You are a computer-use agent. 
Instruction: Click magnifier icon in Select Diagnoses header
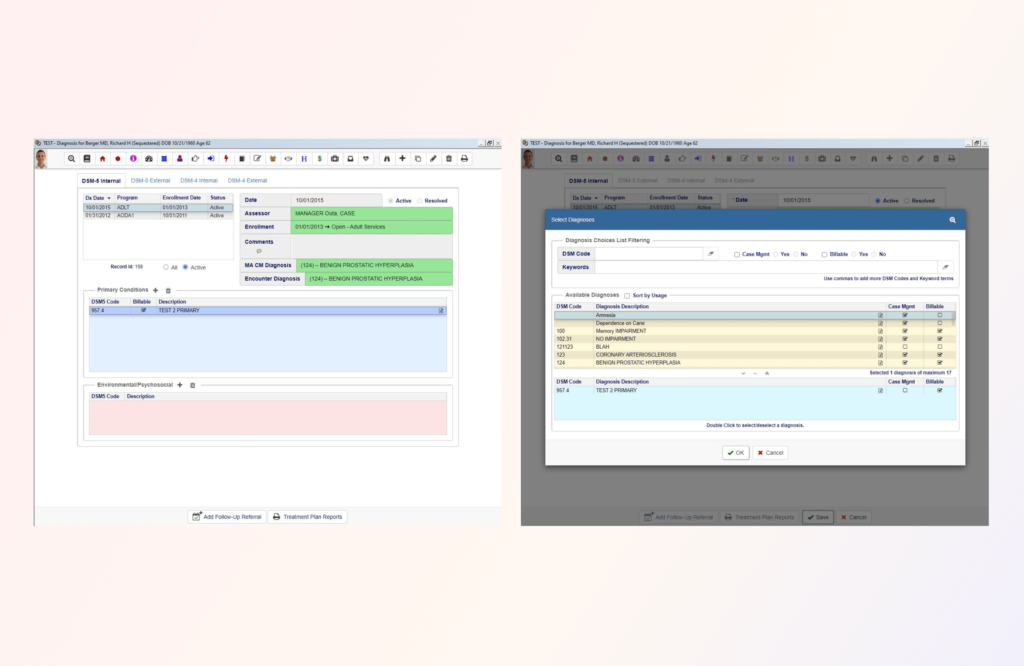coord(952,219)
